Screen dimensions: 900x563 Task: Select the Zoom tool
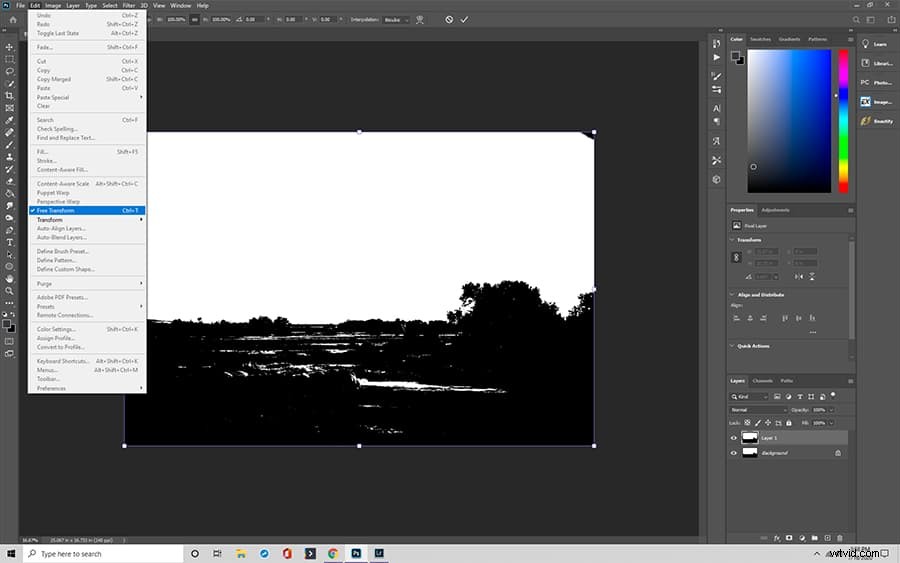tap(9, 291)
